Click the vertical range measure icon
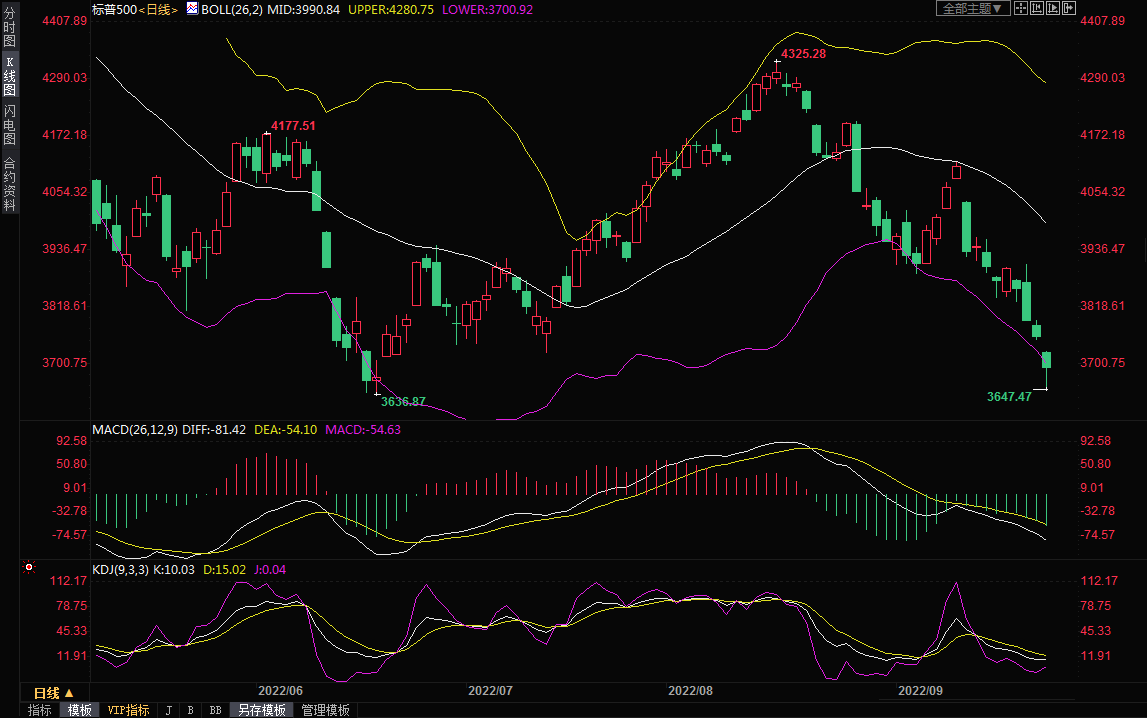The image size is (1147, 718). 1037,8
